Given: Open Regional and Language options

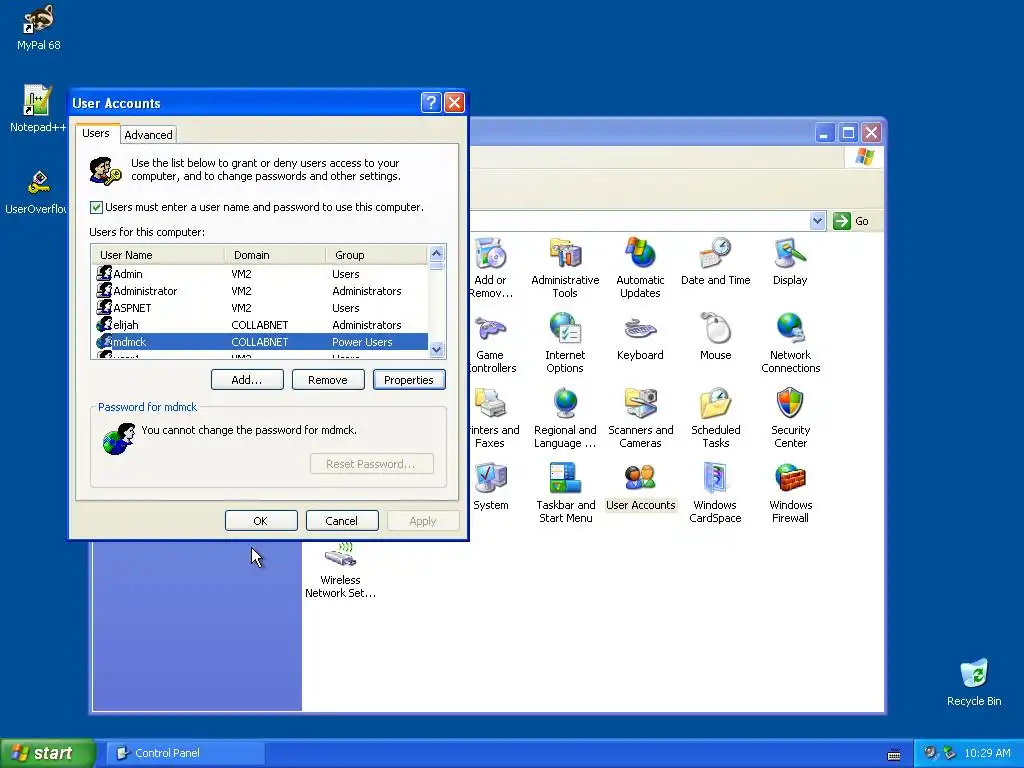Looking at the screenshot, I should (565, 418).
